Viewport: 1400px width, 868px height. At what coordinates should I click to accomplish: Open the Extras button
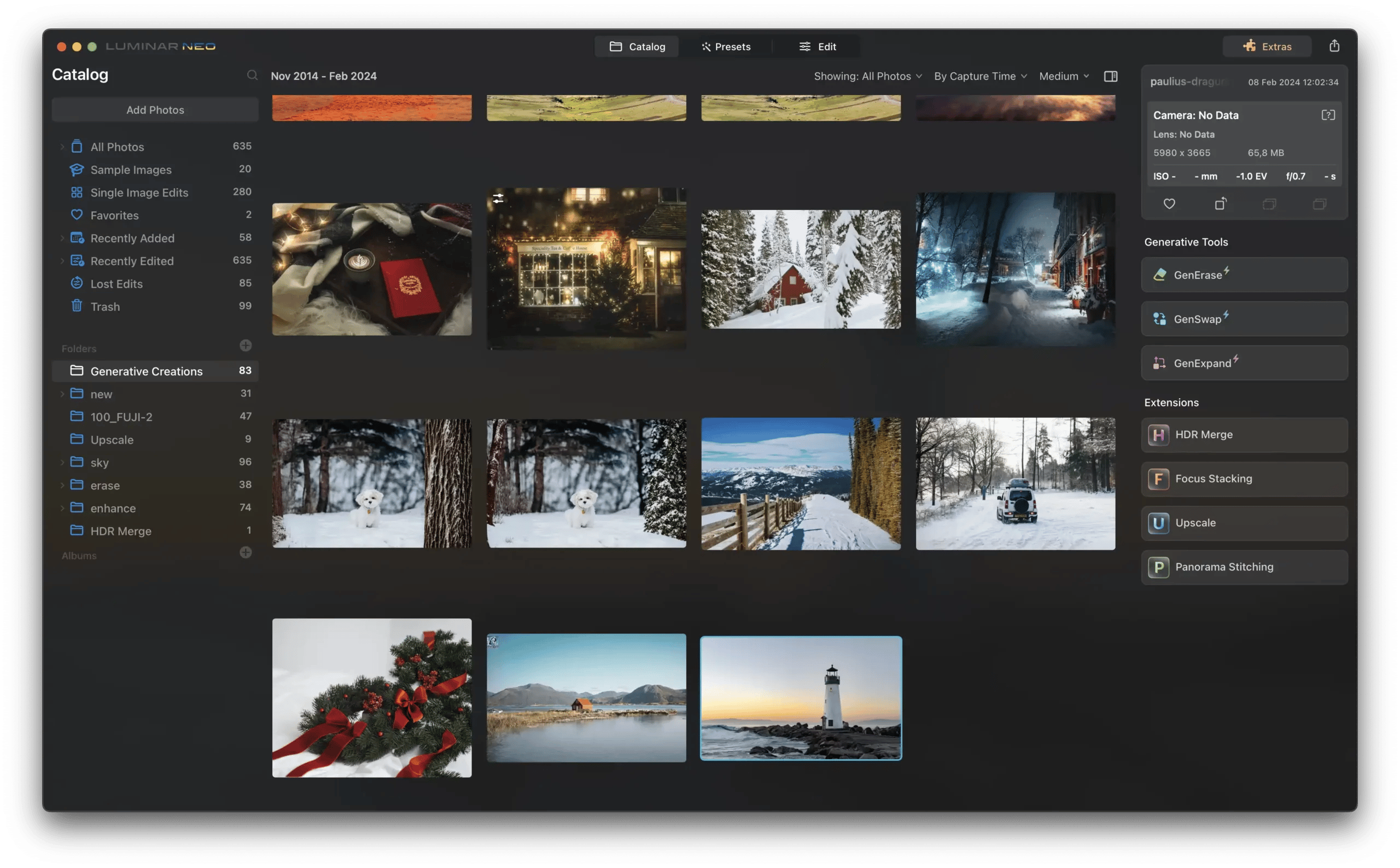coord(1266,46)
